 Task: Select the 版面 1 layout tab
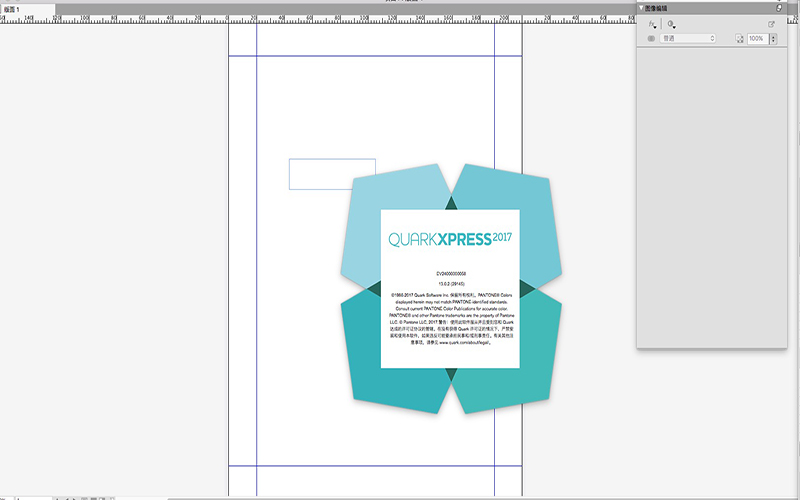pos(28,10)
